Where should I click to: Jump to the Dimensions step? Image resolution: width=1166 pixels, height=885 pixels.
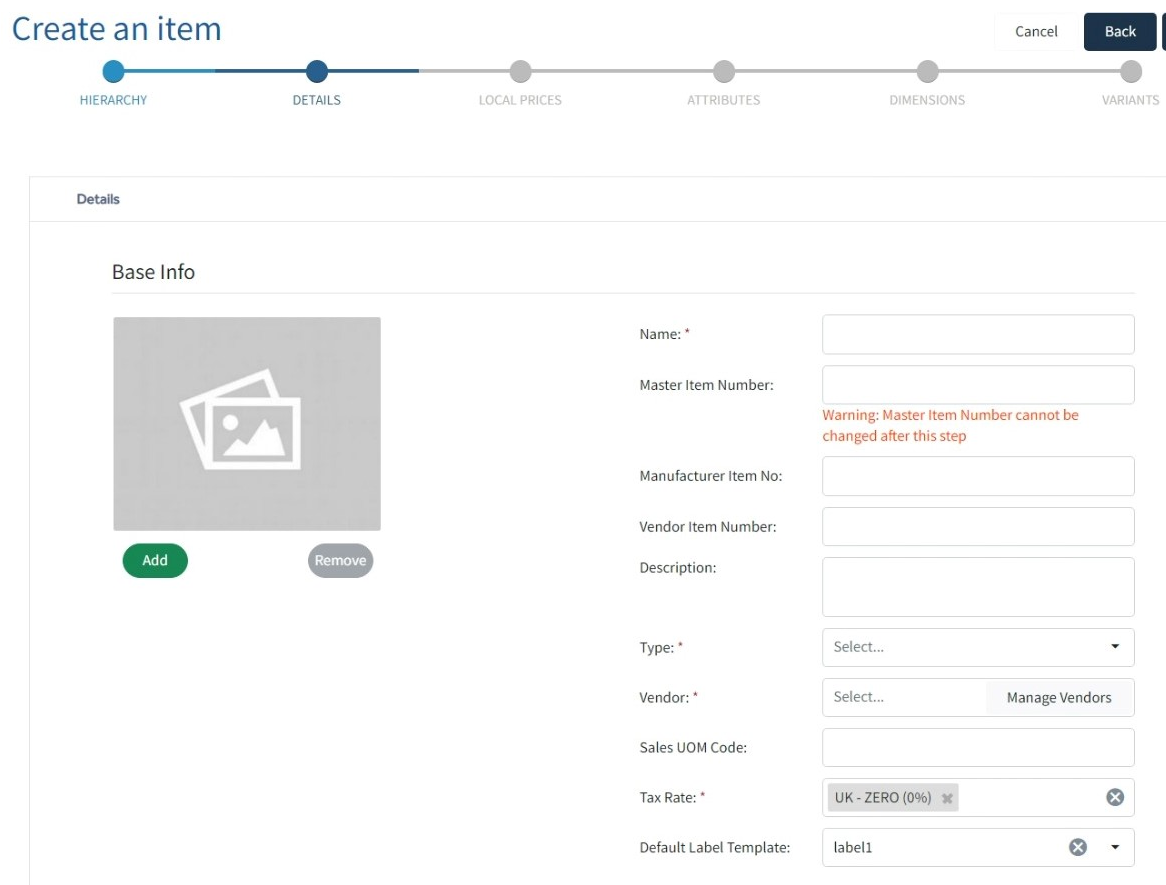tap(927, 71)
